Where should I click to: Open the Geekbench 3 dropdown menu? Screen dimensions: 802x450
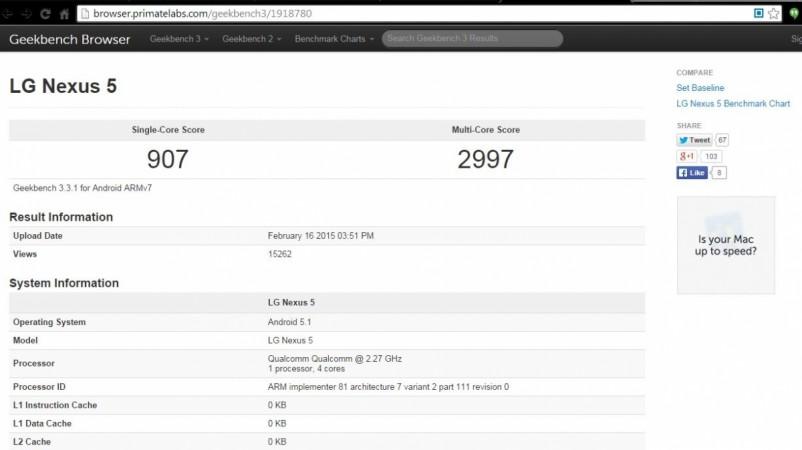pos(179,39)
